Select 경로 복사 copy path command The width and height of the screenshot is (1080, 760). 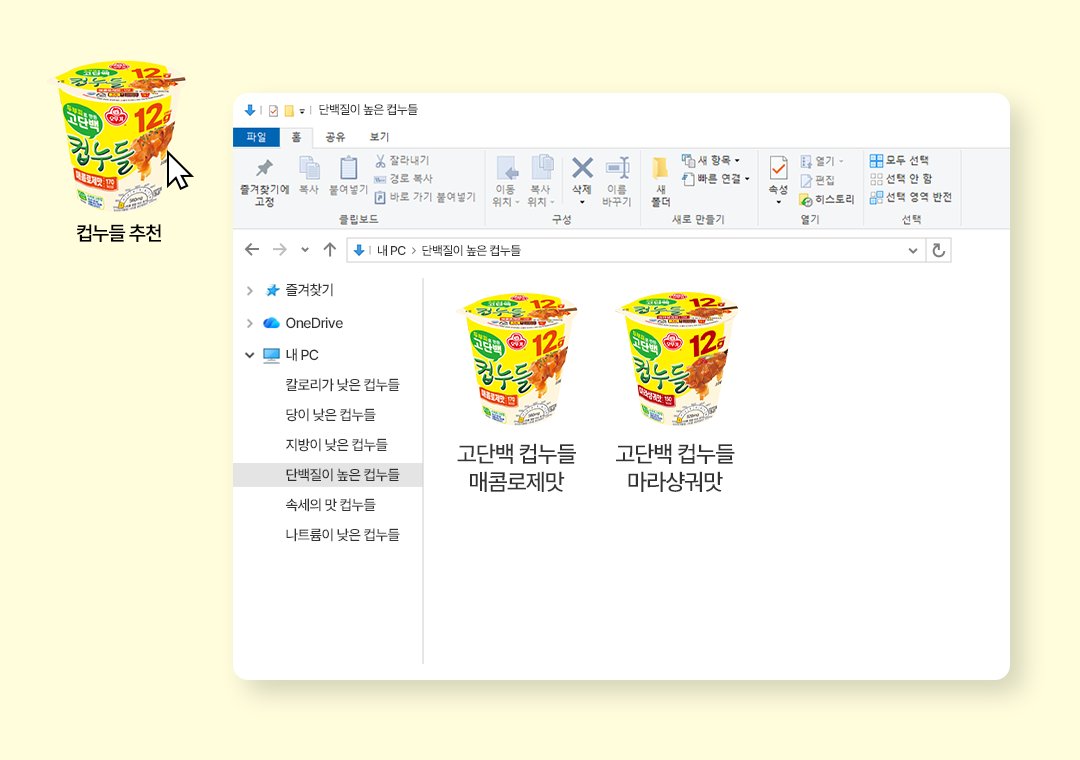tap(404, 178)
